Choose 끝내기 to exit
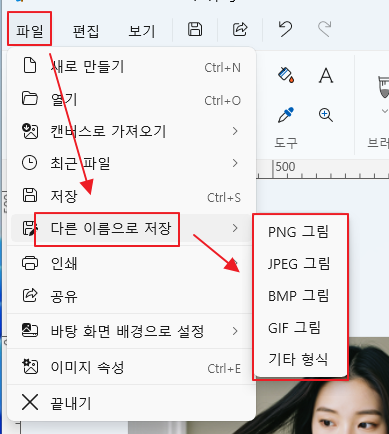 click(131, 403)
